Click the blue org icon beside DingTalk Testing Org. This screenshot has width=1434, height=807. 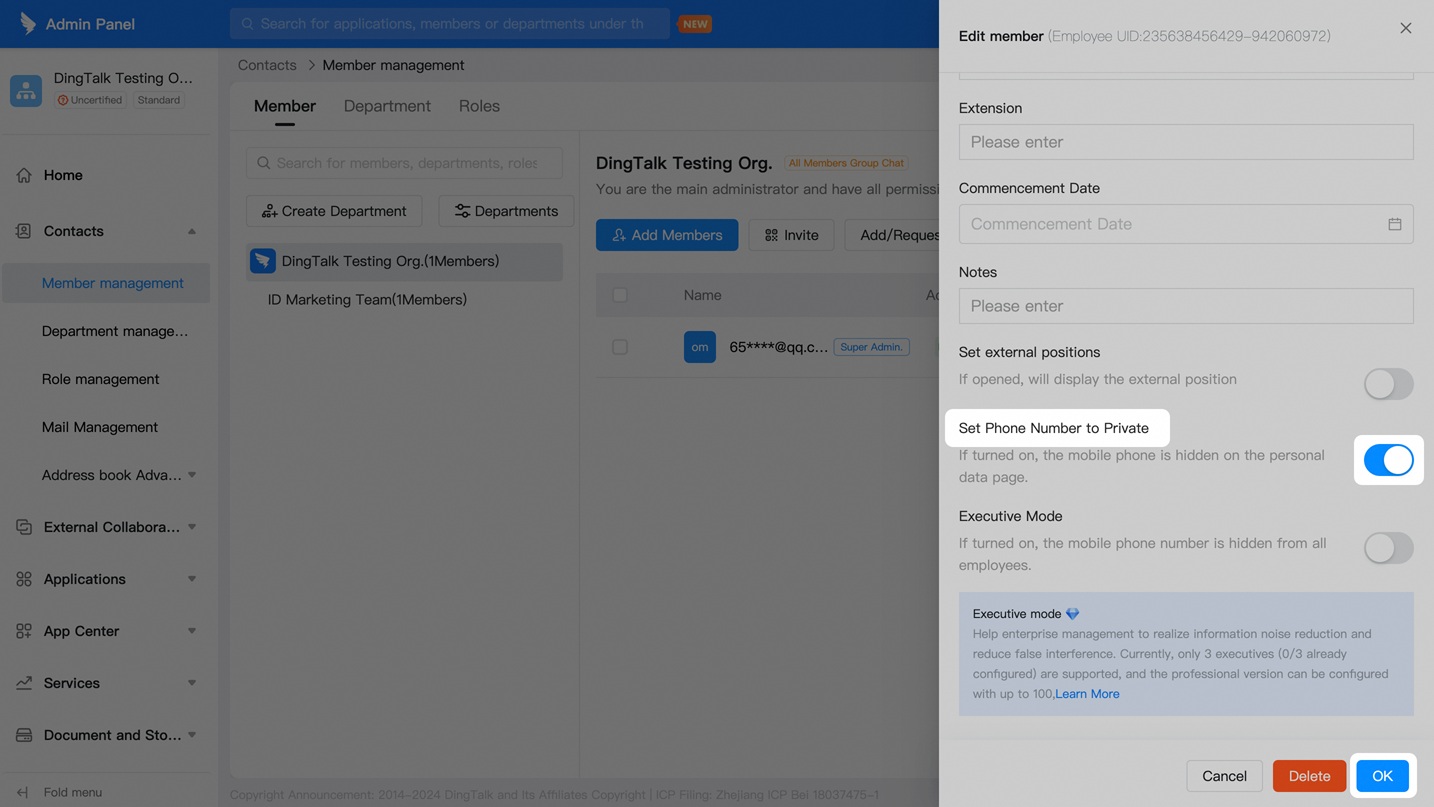tap(263, 261)
